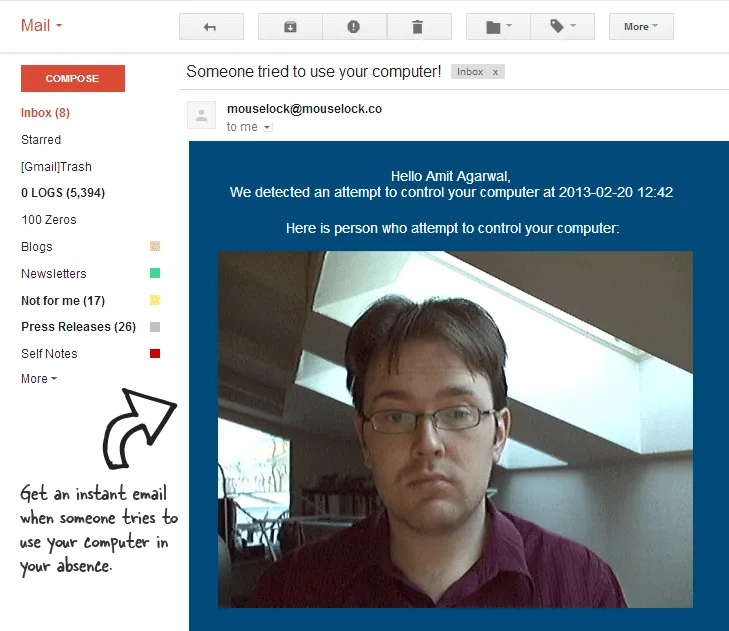This screenshot has width=729, height=631.
Task: Click the sender's avatar icon
Action: tap(202, 115)
